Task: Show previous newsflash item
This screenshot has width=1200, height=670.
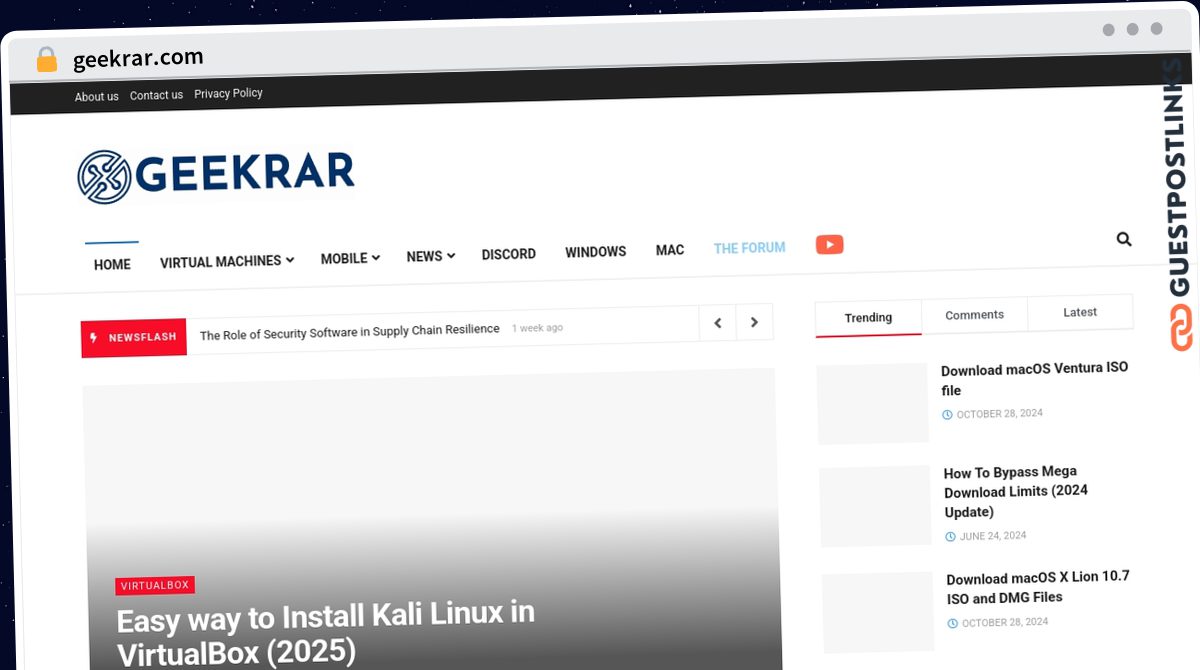Action: [717, 322]
